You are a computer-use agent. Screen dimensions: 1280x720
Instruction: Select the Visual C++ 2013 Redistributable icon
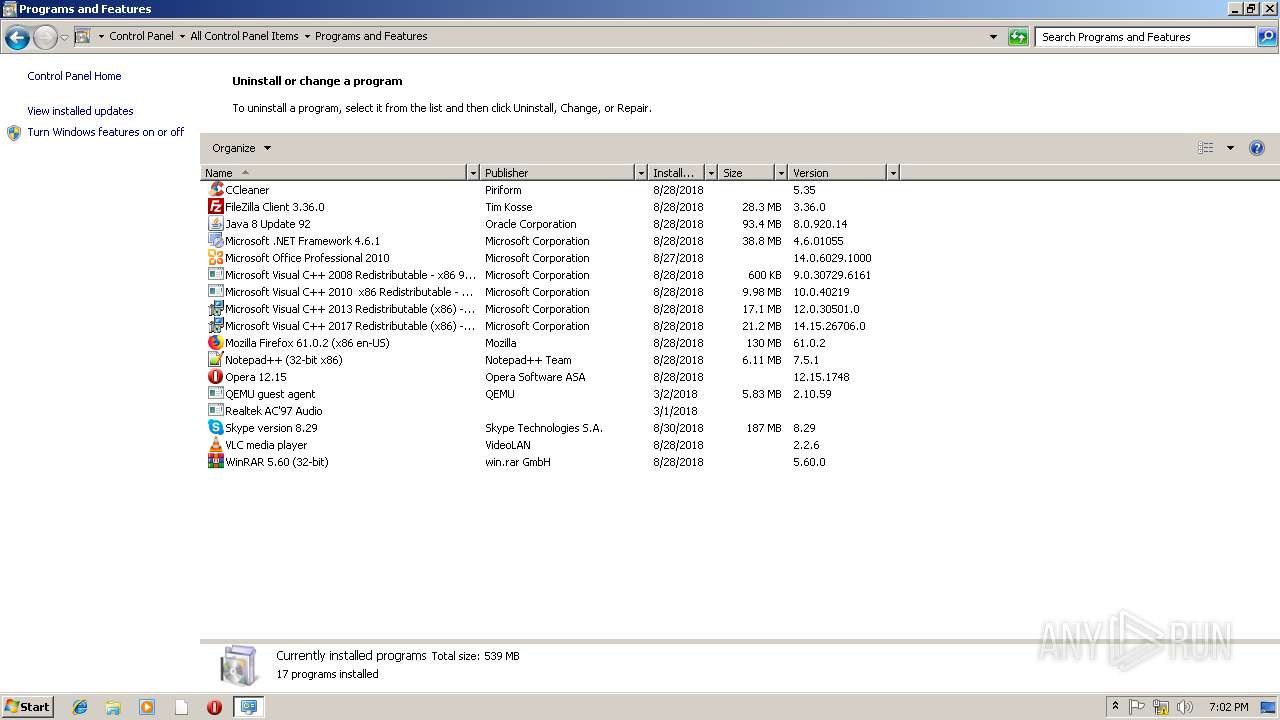click(215, 309)
